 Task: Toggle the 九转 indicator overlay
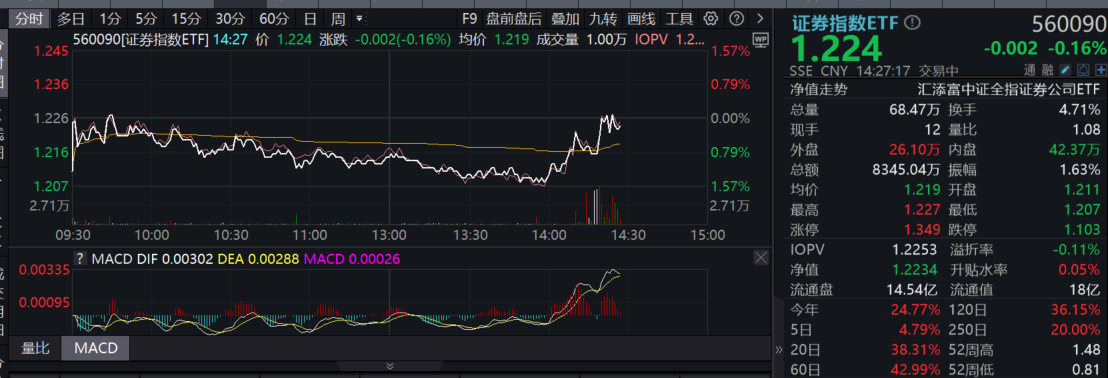click(603, 18)
